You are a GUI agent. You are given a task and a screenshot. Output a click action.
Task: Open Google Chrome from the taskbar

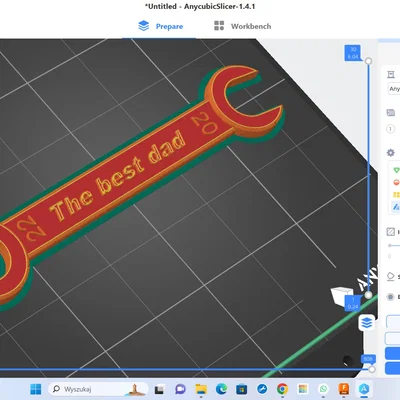282,389
